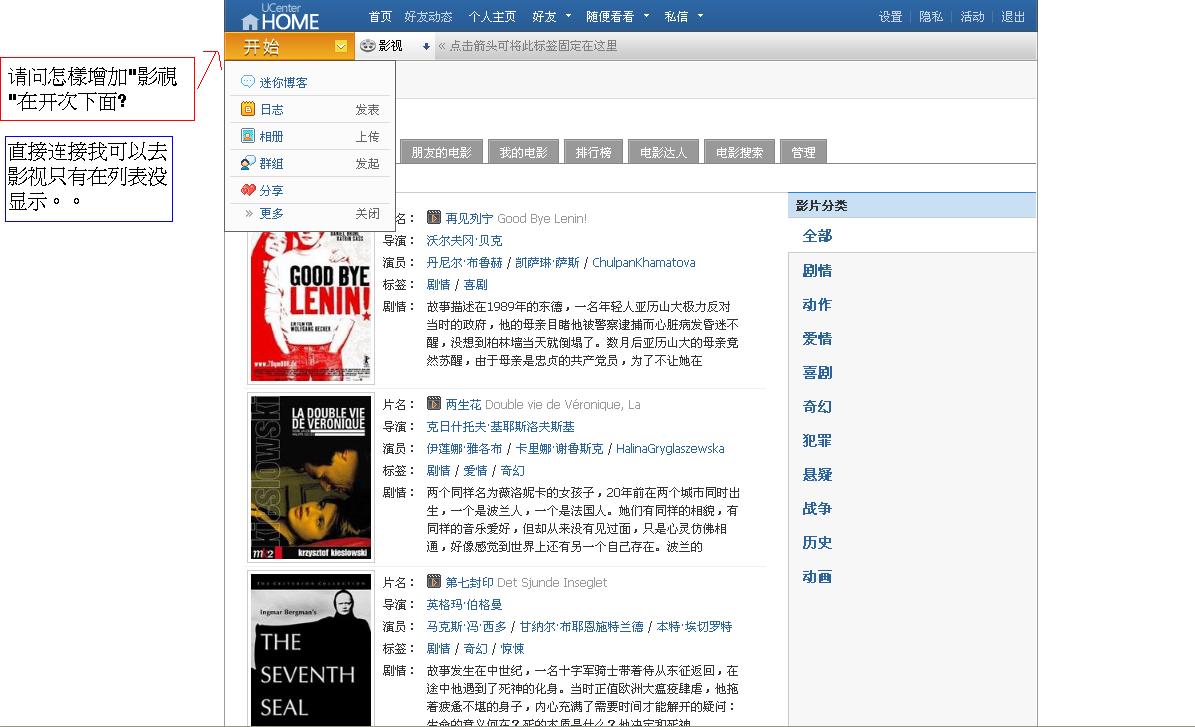Click the 影视 pinned-tab label
1195x727 pixels.
click(x=390, y=46)
